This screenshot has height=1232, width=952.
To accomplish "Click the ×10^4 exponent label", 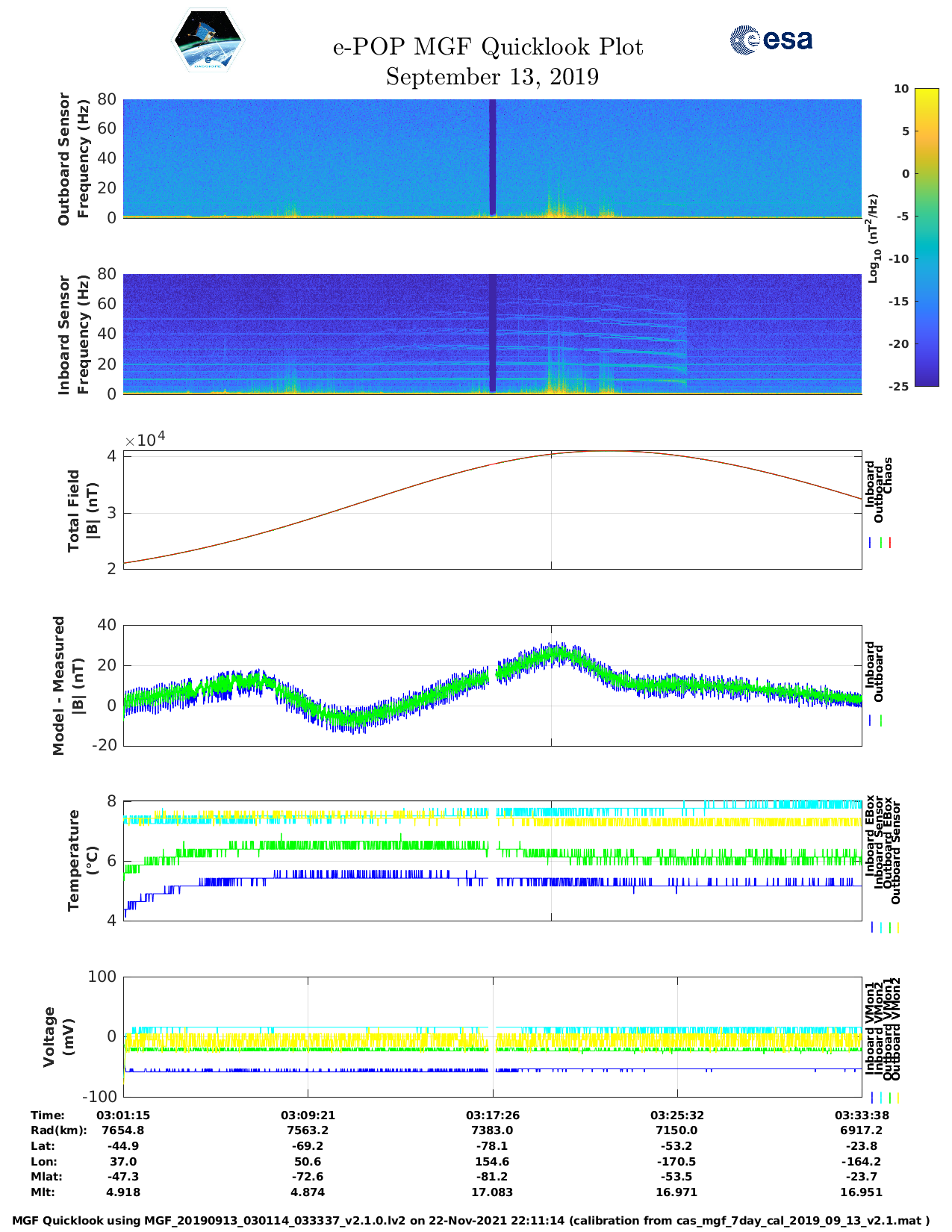I will click(x=145, y=439).
